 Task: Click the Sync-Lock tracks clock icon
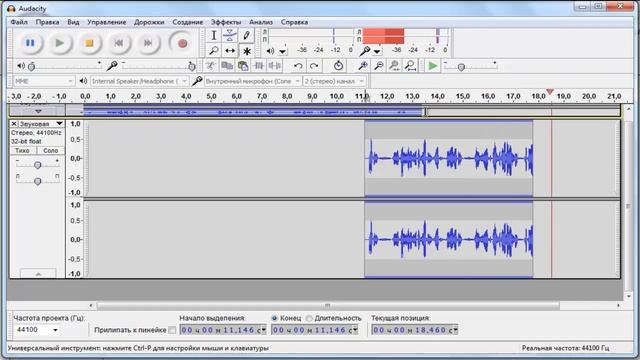coord(338,66)
